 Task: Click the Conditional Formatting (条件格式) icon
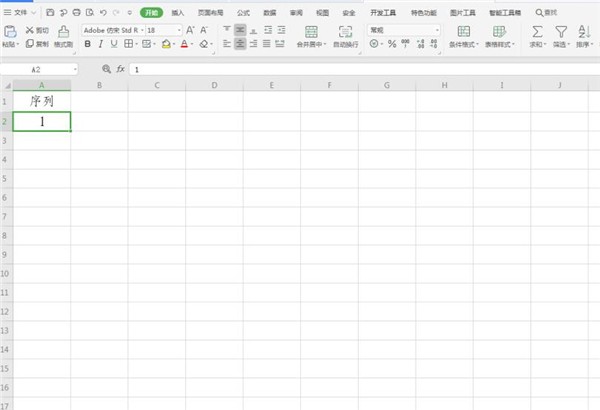[464, 31]
